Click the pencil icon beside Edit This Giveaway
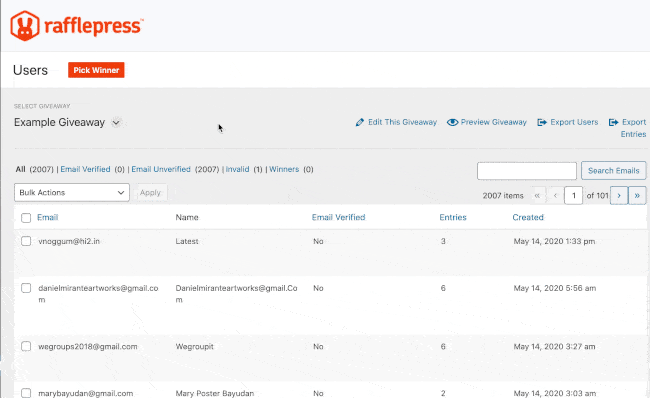Image resolution: width=650 pixels, height=398 pixels. pyautogui.click(x=359, y=122)
